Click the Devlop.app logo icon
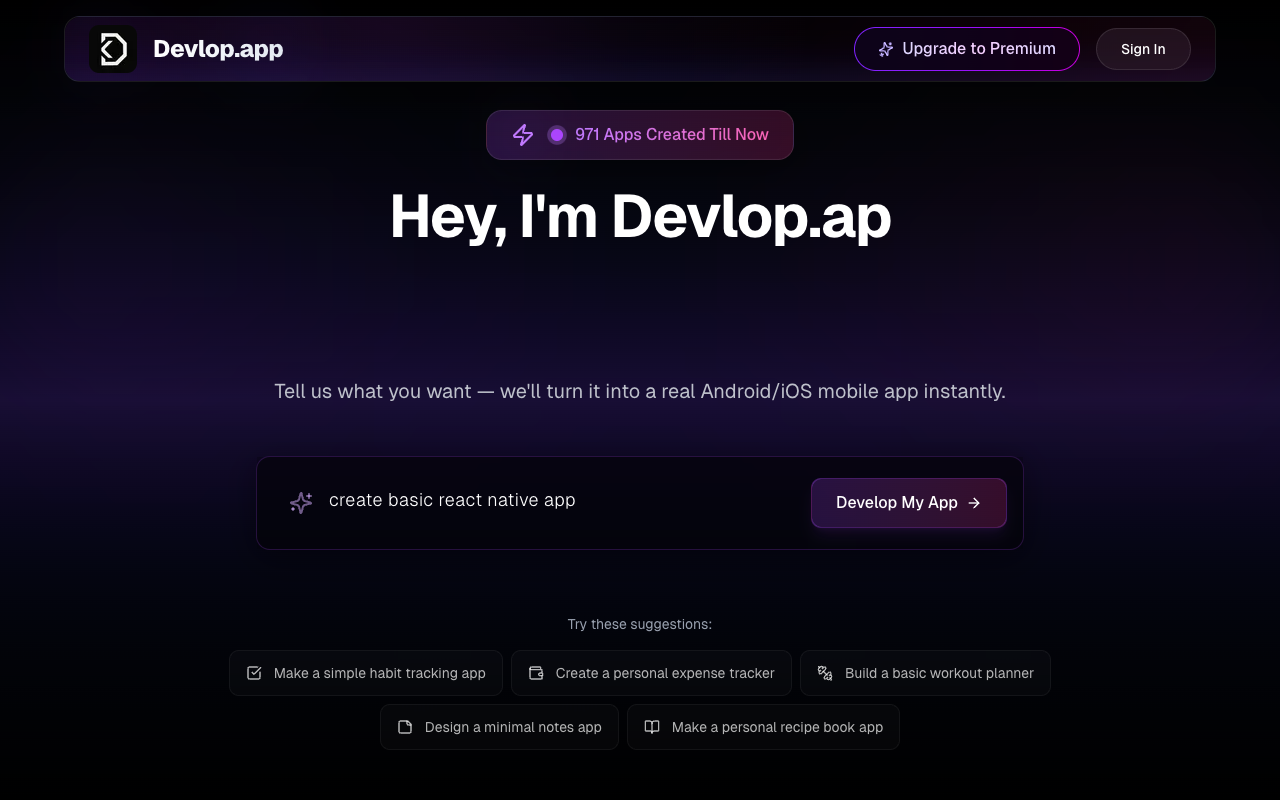The height and width of the screenshot is (800, 1280). click(113, 48)
